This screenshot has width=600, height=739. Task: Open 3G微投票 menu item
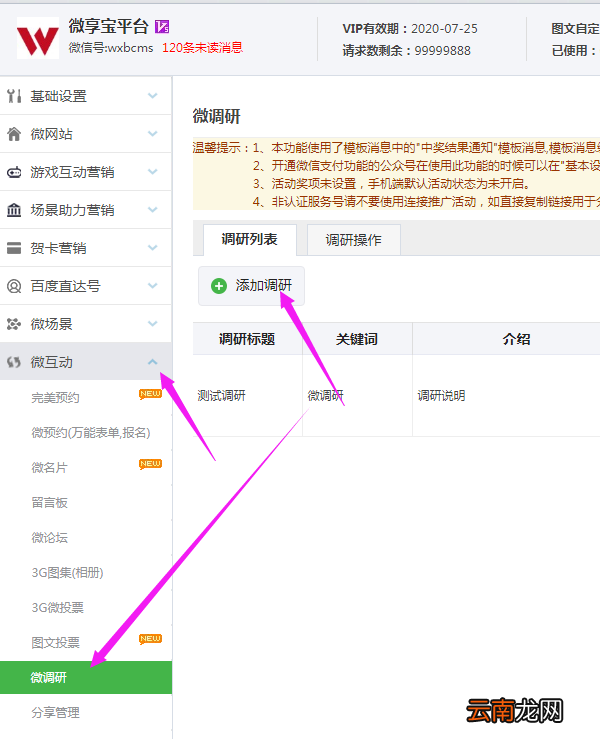(x=58, y=608)
